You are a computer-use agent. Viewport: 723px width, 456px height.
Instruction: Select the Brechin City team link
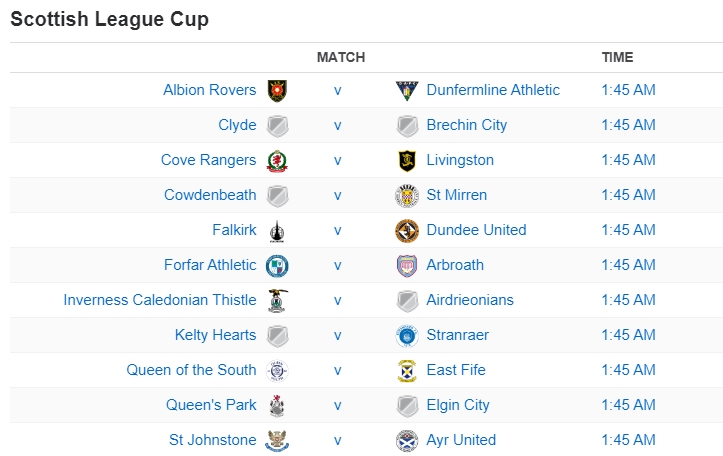coord(466,125)
